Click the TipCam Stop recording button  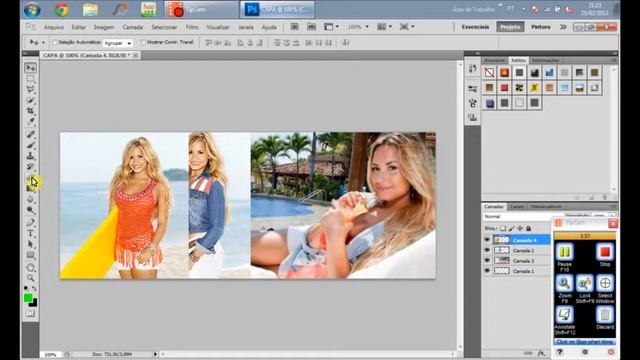coord(604,252)
